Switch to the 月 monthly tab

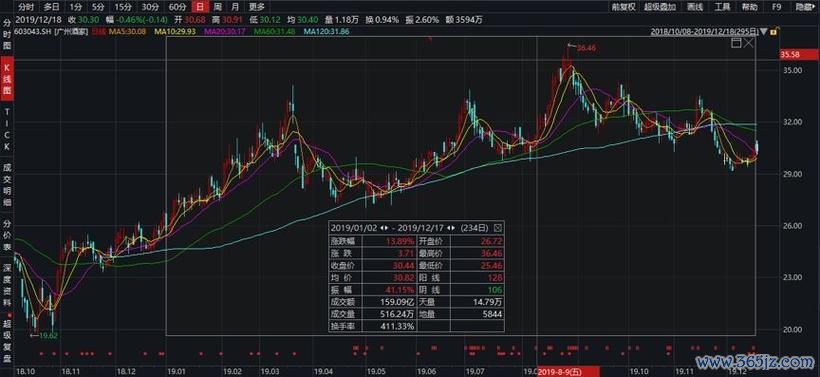coord(235,7)
